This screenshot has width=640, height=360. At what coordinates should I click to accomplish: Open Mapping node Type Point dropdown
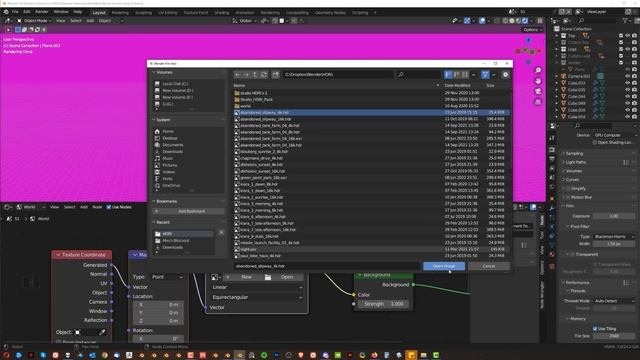tap(167, 277)
